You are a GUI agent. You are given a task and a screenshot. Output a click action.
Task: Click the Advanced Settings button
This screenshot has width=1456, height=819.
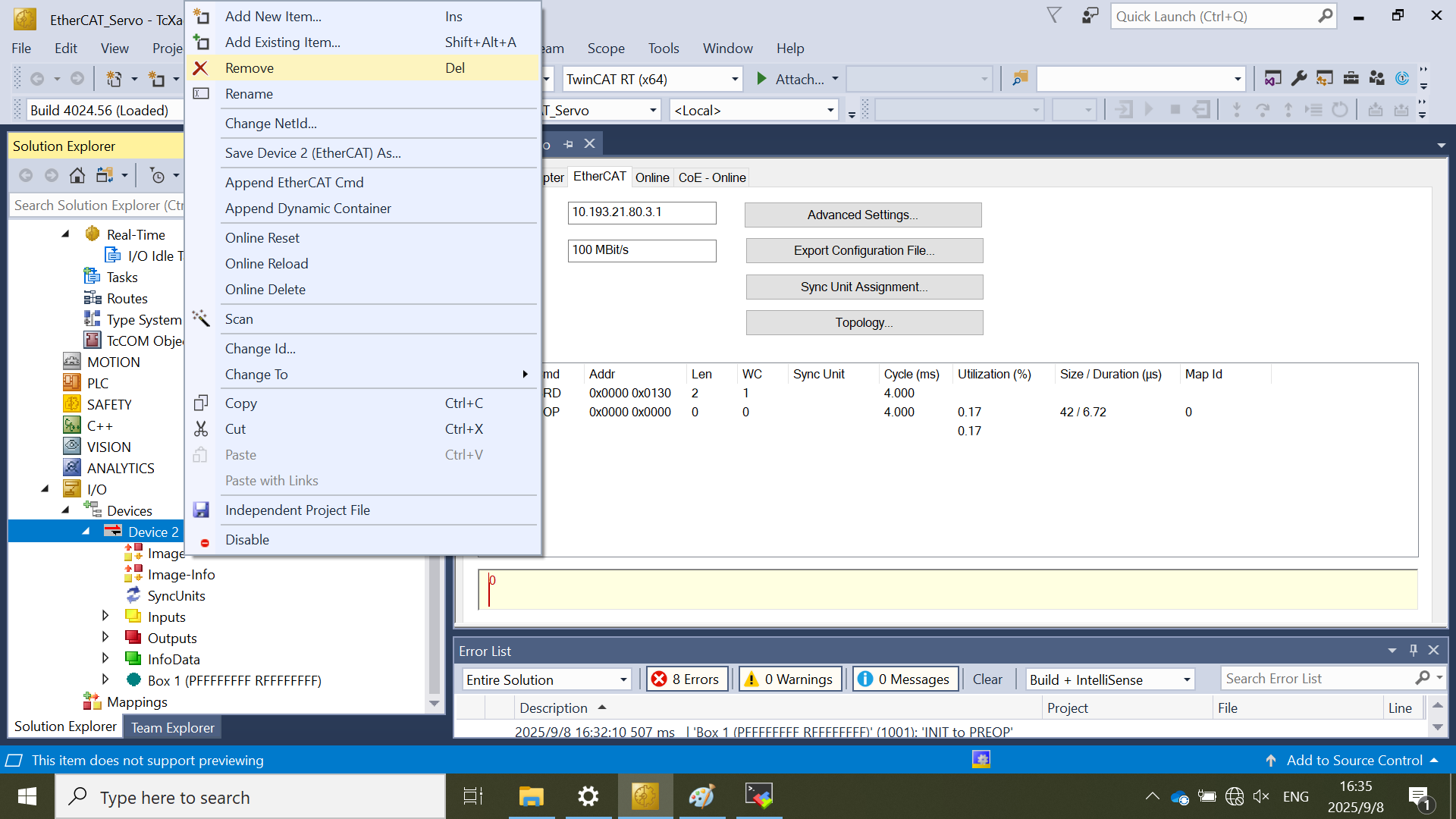[862, 215]
